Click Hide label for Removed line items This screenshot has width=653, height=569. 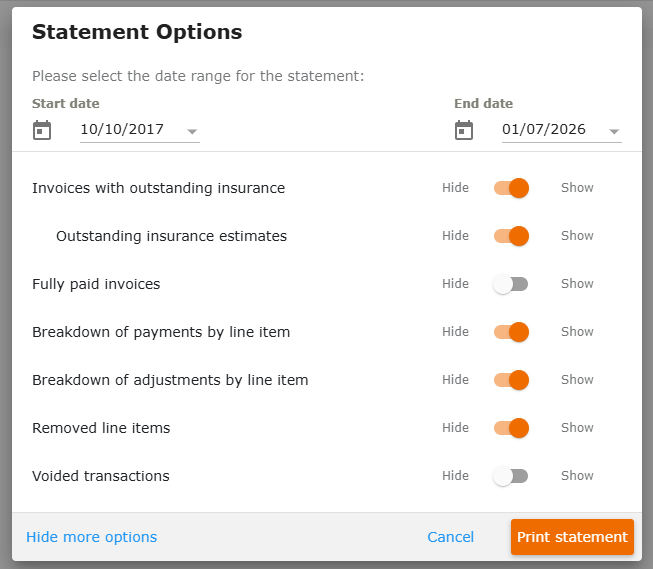point(456,427)
